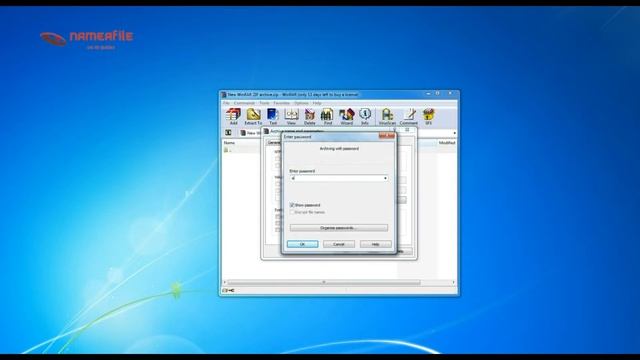640x360 pixels.
Task: Expand the WinRAR address bar dropdown arrow
Action: pyautogui.click(x=454, y=133)
